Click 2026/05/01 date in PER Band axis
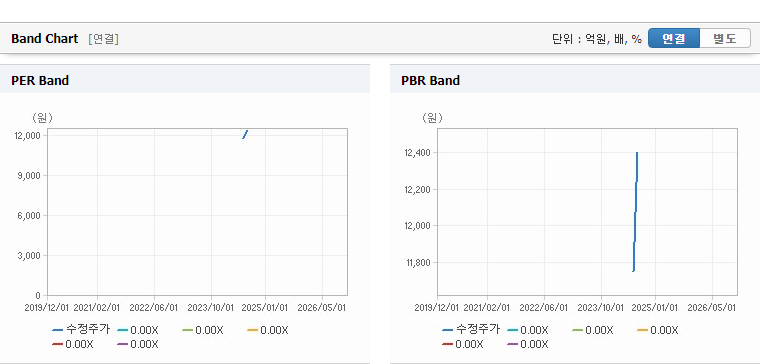Screen dimensions: 760x364 coord(321,308)
